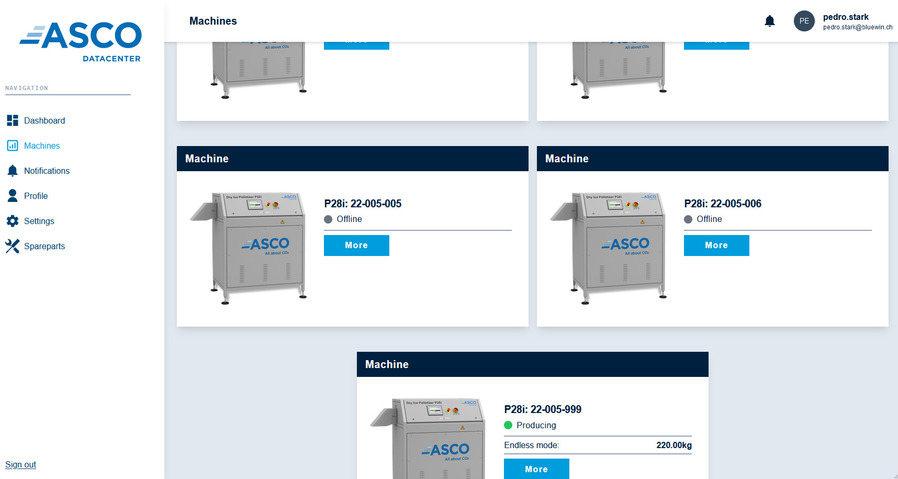
Task: Open the Dashboard navigation item
Action: click(44, 121)
